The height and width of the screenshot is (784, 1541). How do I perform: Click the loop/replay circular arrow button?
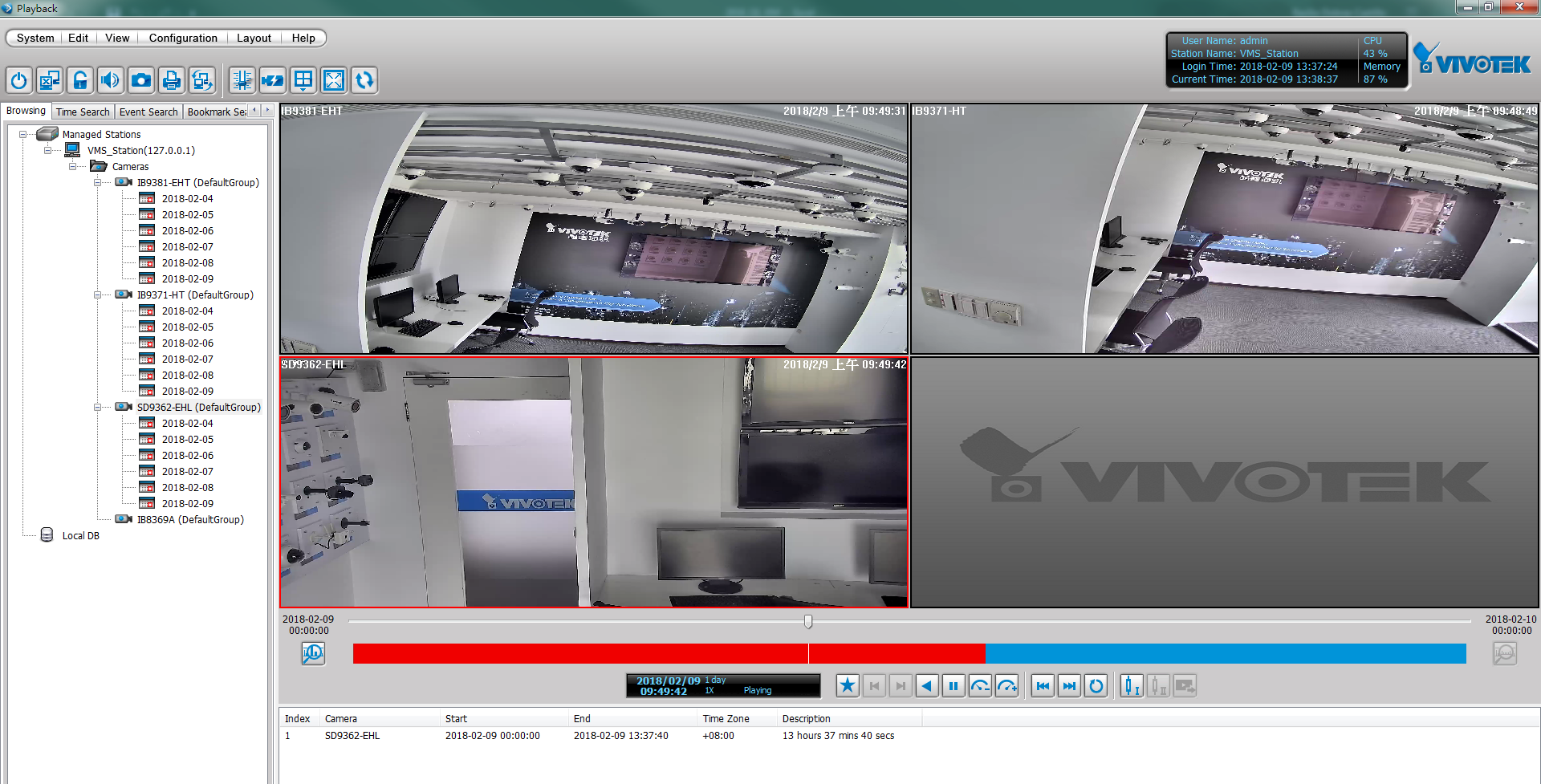click(x=1096, y=686)
